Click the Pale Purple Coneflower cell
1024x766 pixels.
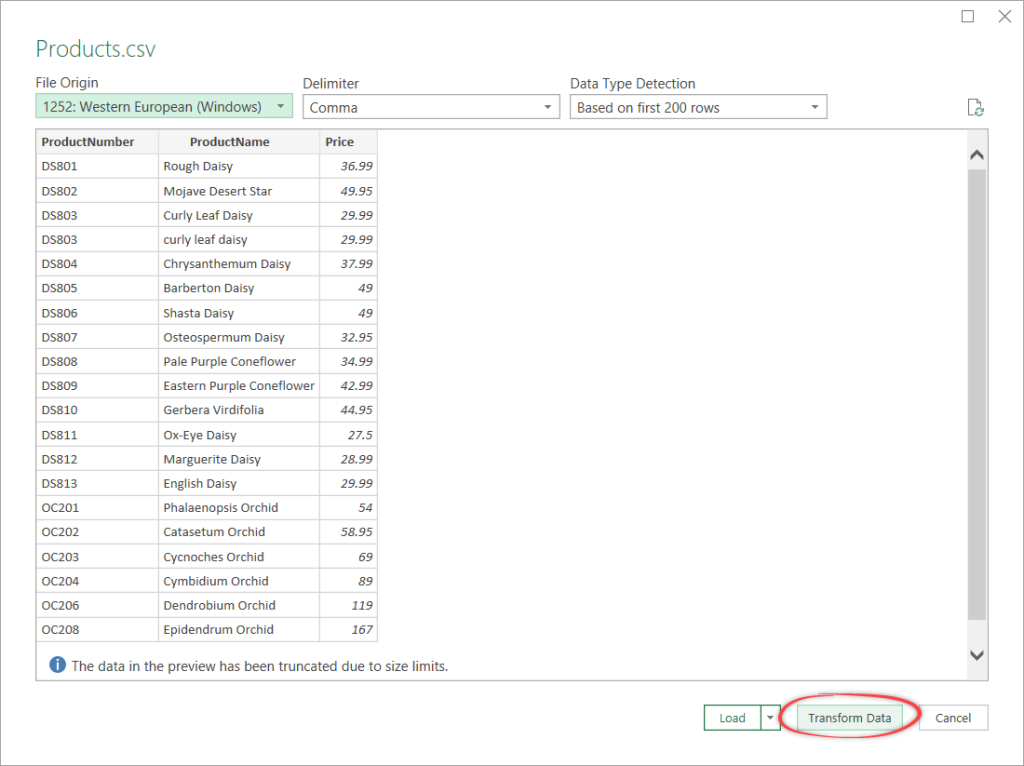tap(239, 361)
